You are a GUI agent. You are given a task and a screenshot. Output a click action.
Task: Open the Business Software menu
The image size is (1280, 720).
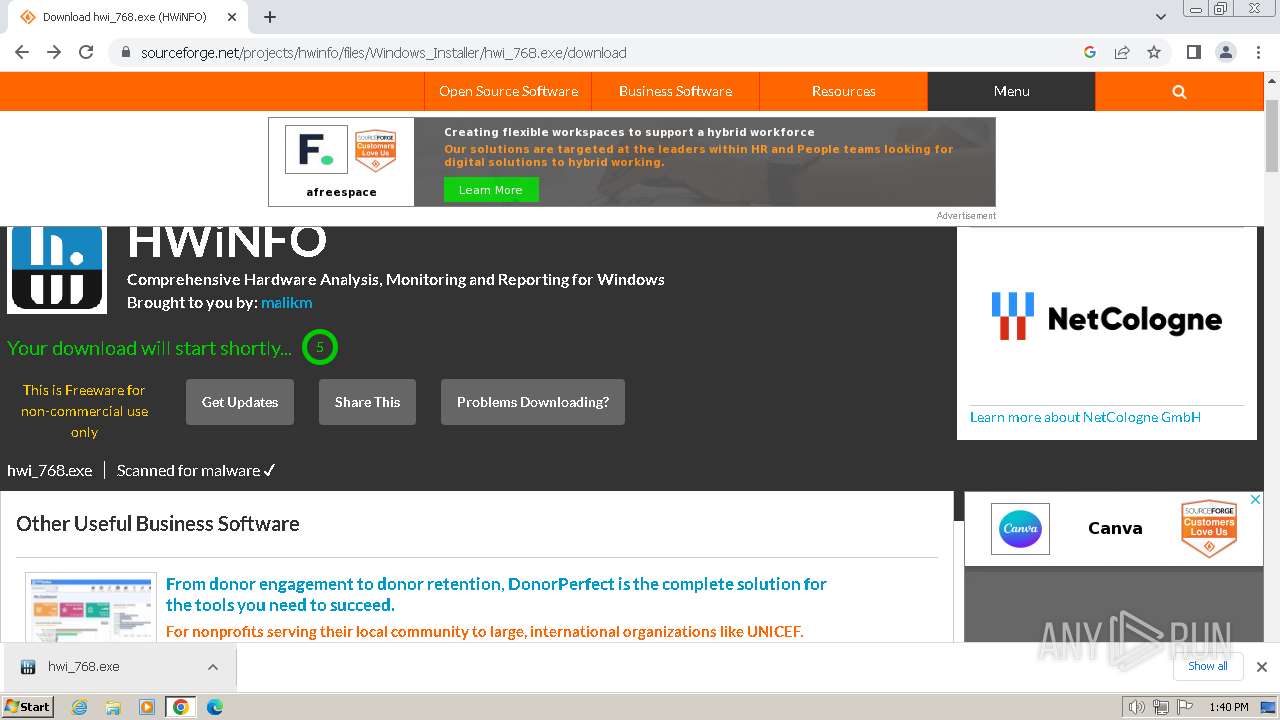[x=675, y=91]
